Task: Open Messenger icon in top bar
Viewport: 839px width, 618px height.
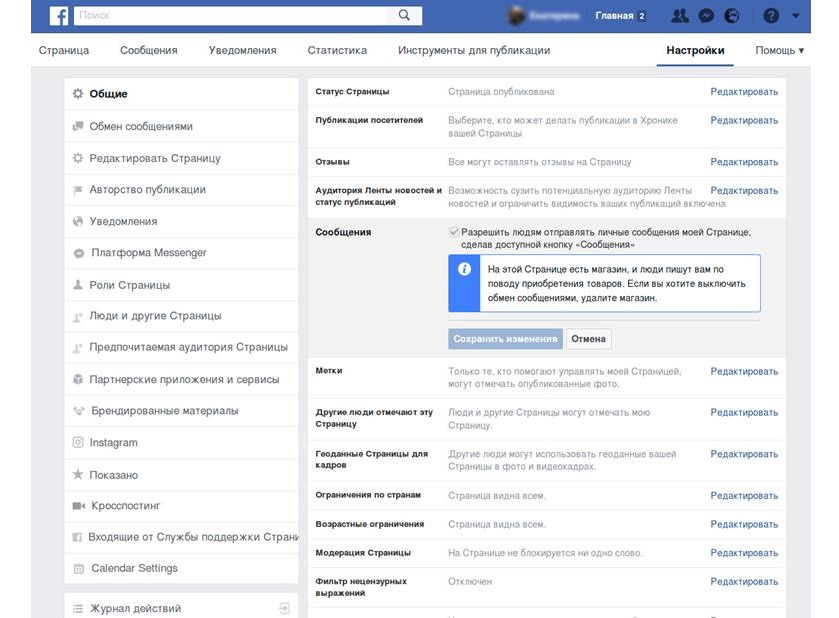Action: (x=706, y=16)
